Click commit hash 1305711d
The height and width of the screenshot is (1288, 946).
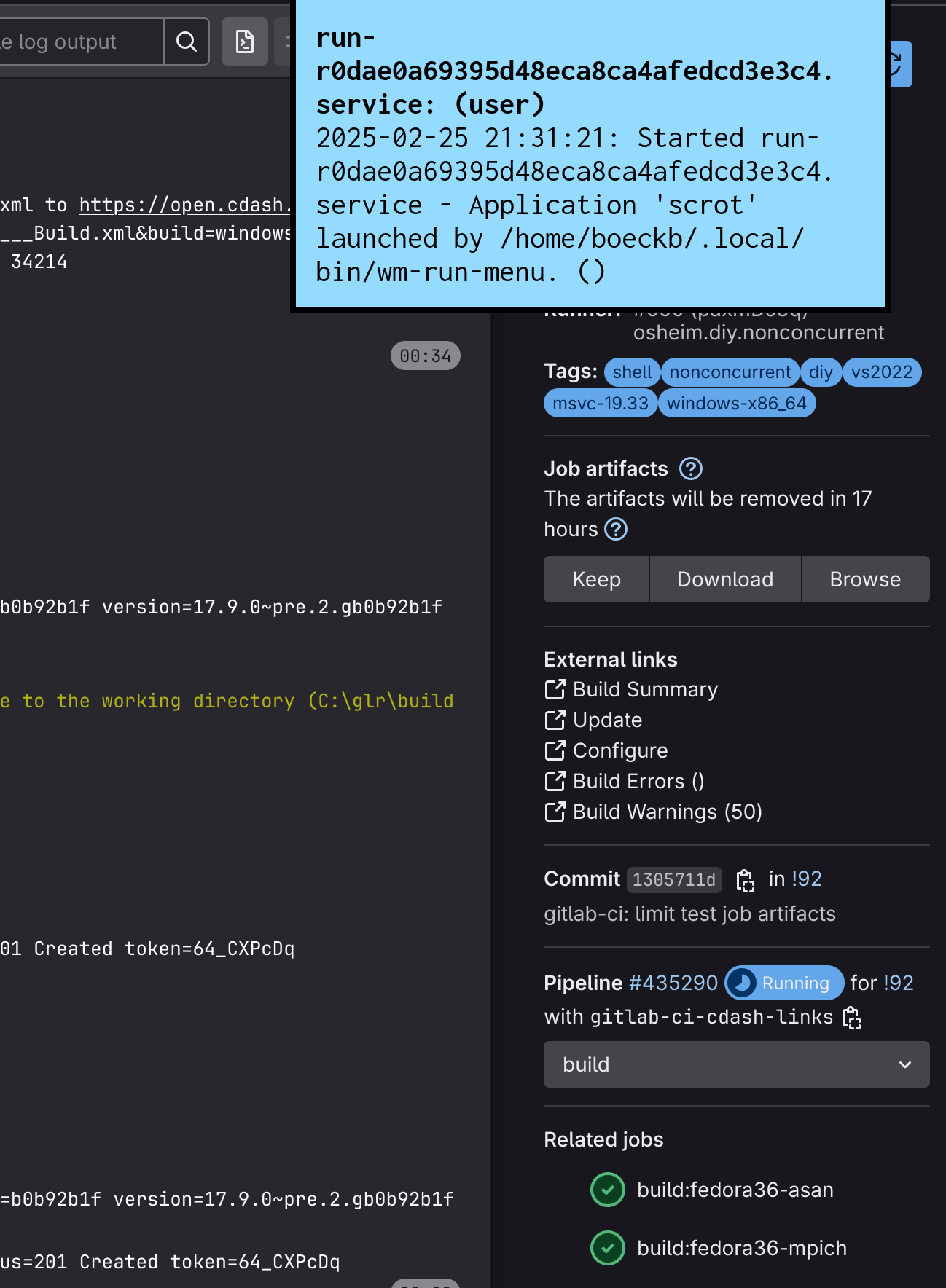coord(673,880)
